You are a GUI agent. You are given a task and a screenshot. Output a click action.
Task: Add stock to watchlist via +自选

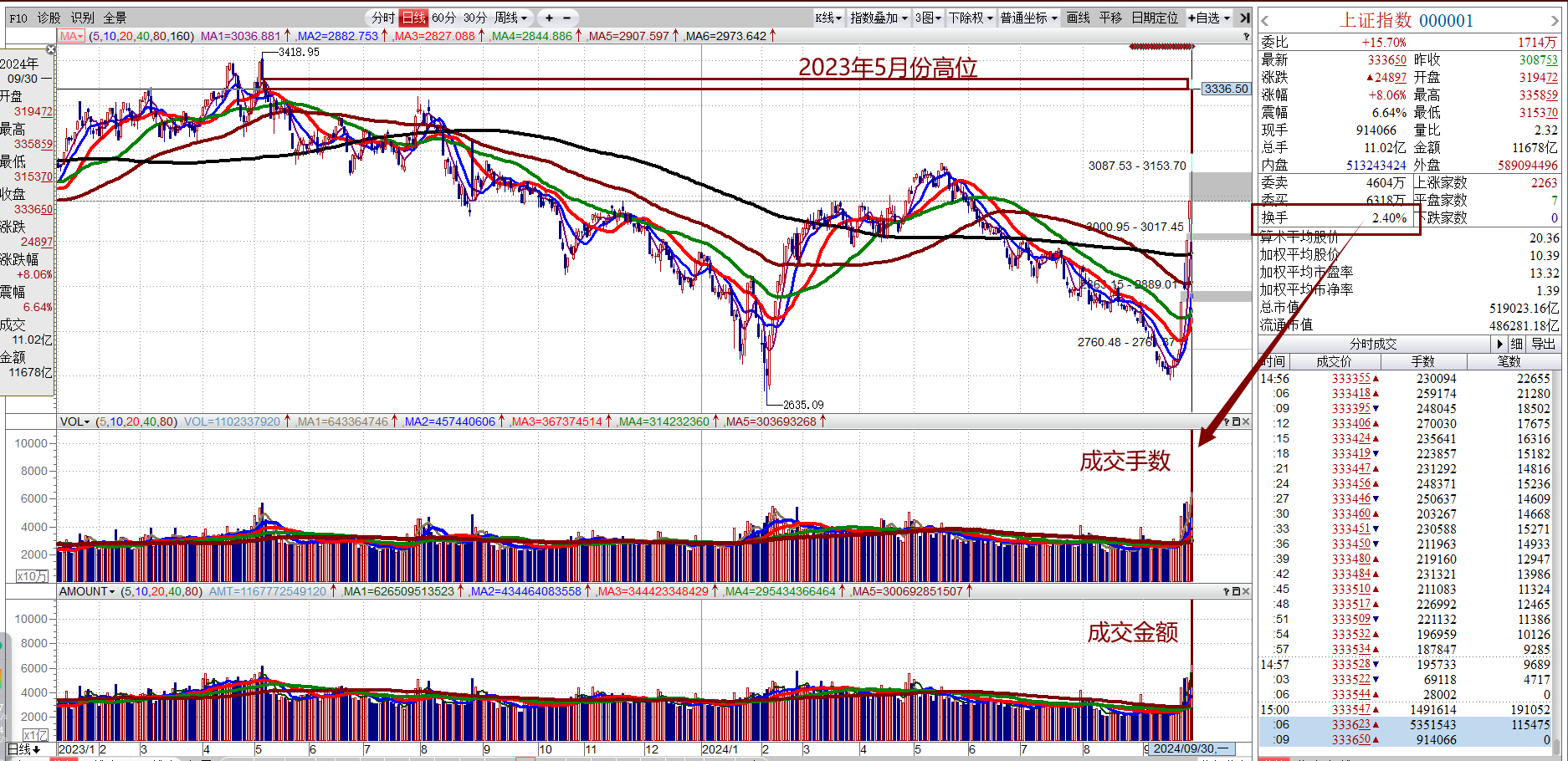point(1208,18)
